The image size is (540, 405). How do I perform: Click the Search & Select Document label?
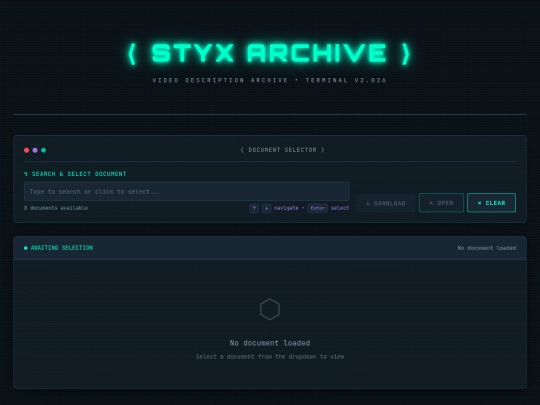(x=75, y=174)
